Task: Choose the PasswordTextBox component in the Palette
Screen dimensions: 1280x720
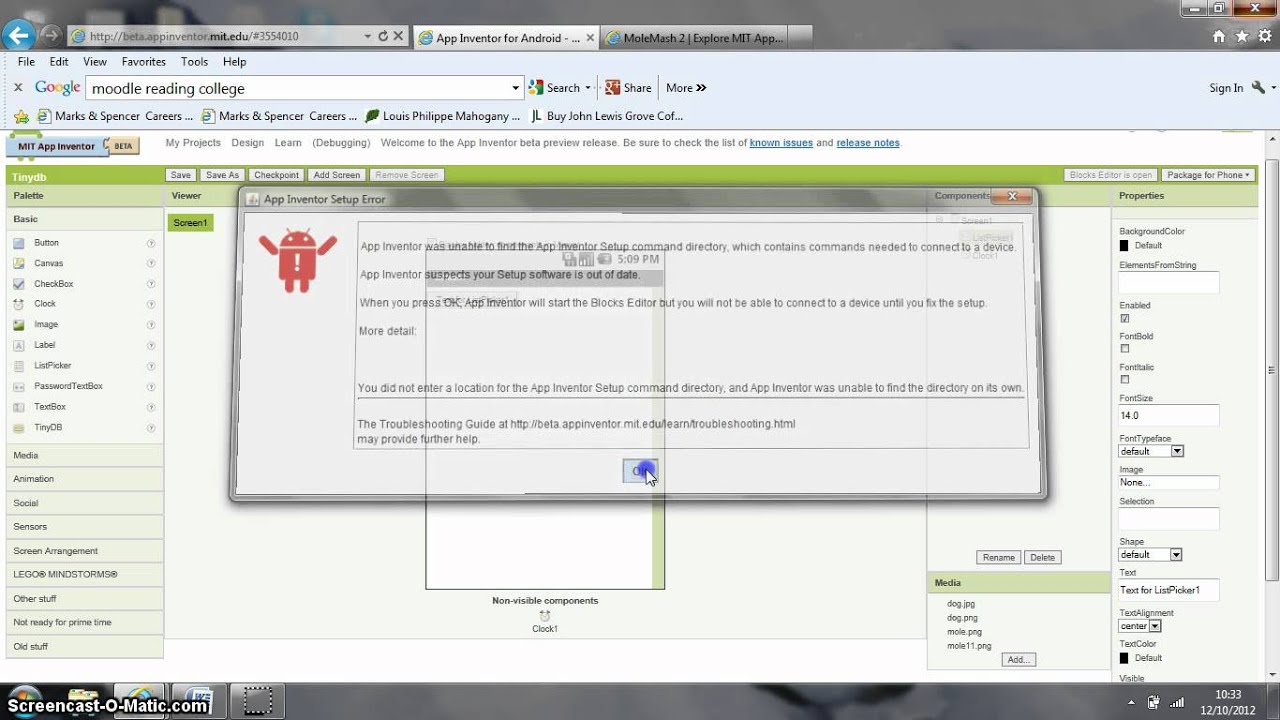Action: pyautogui.click(x=68, y=386)
